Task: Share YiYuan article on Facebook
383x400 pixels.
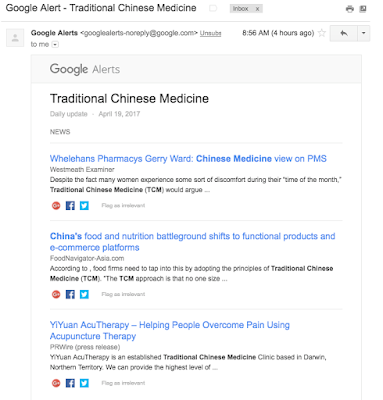Action: (x=70, y=383)
